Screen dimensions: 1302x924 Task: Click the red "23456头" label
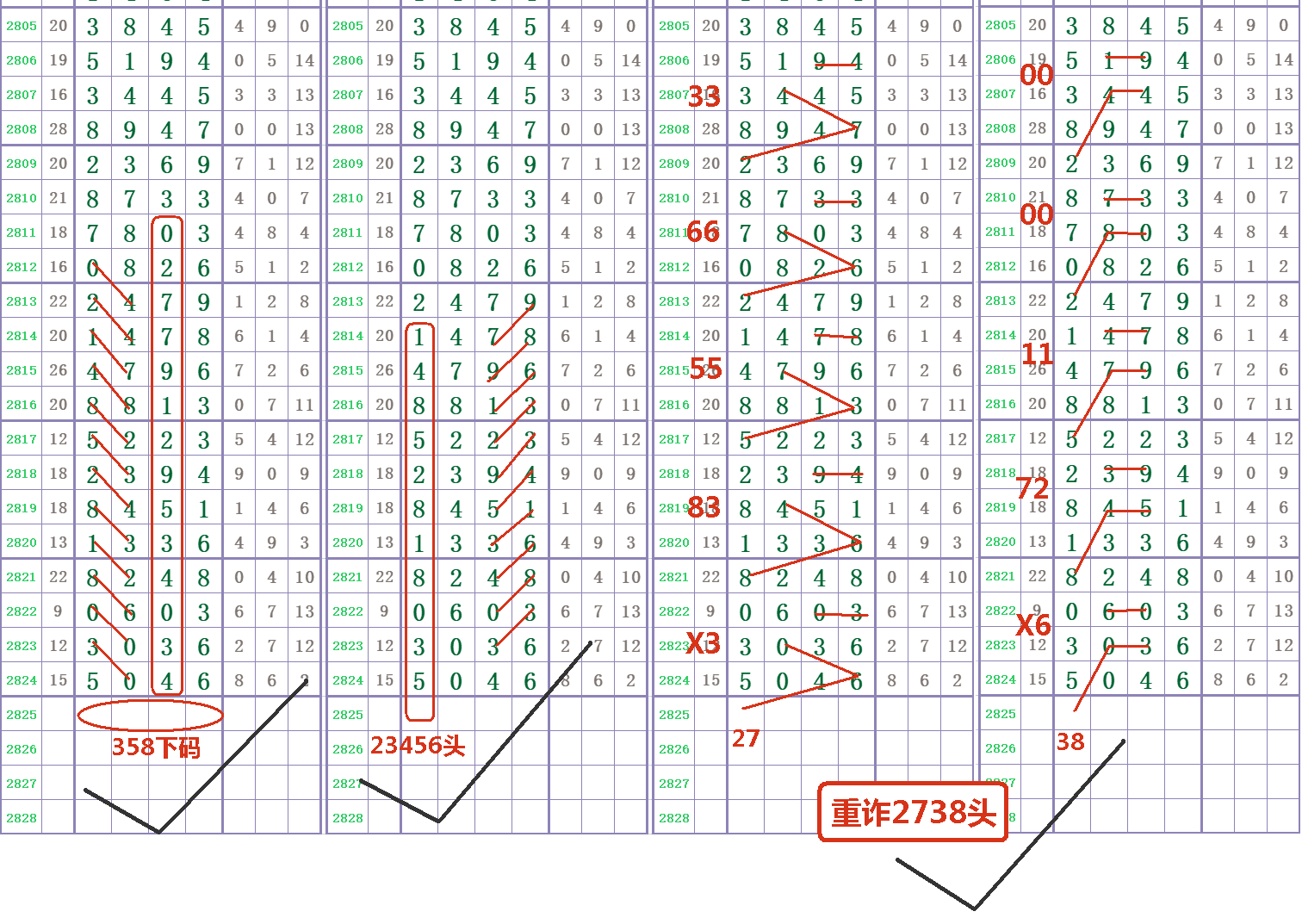point(418,746)
